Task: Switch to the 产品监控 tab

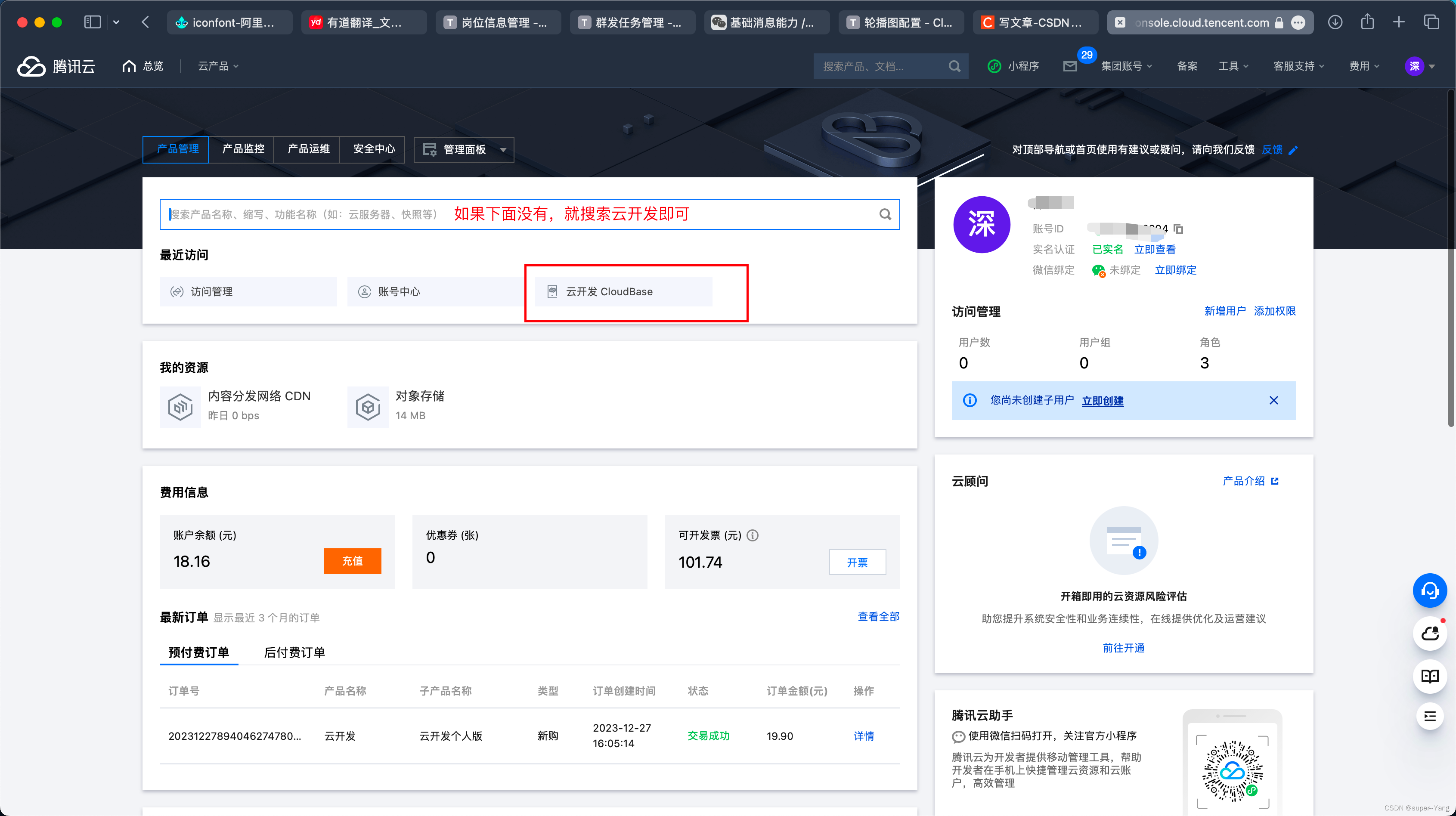Action: [242, 149]
